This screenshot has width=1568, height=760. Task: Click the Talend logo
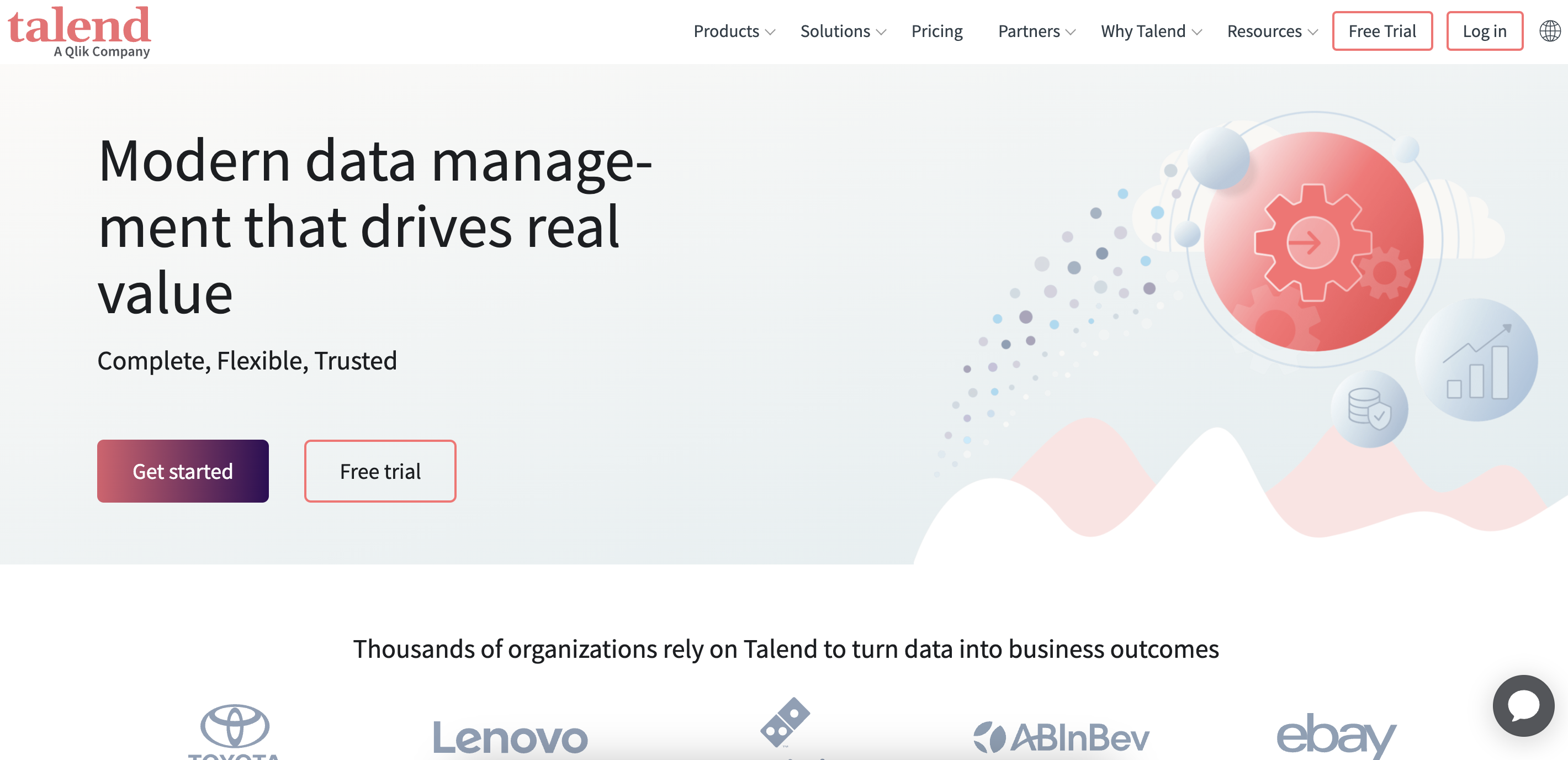click(78, 31)
